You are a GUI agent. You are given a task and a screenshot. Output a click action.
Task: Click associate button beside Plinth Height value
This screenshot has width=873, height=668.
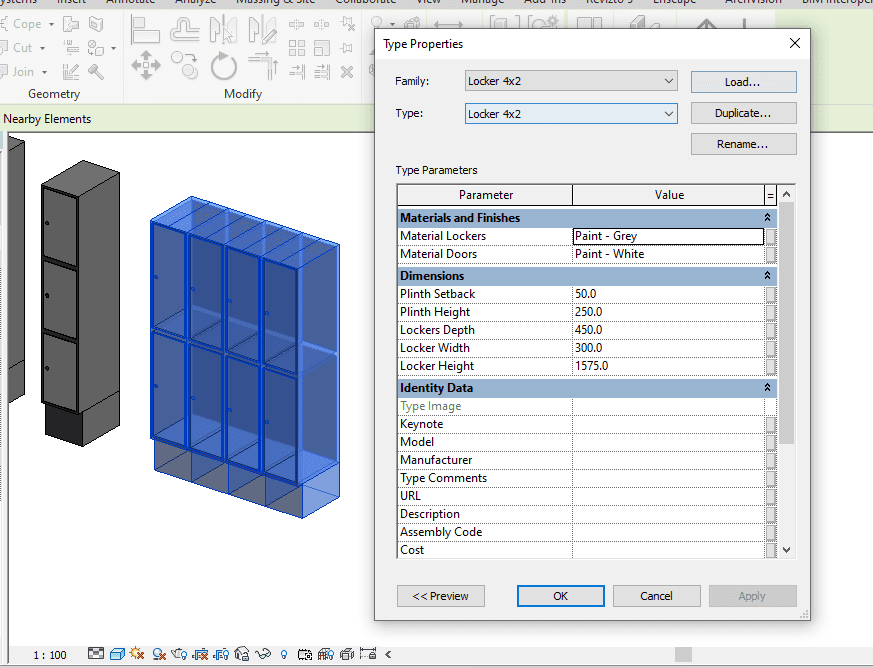pos(770,312)
